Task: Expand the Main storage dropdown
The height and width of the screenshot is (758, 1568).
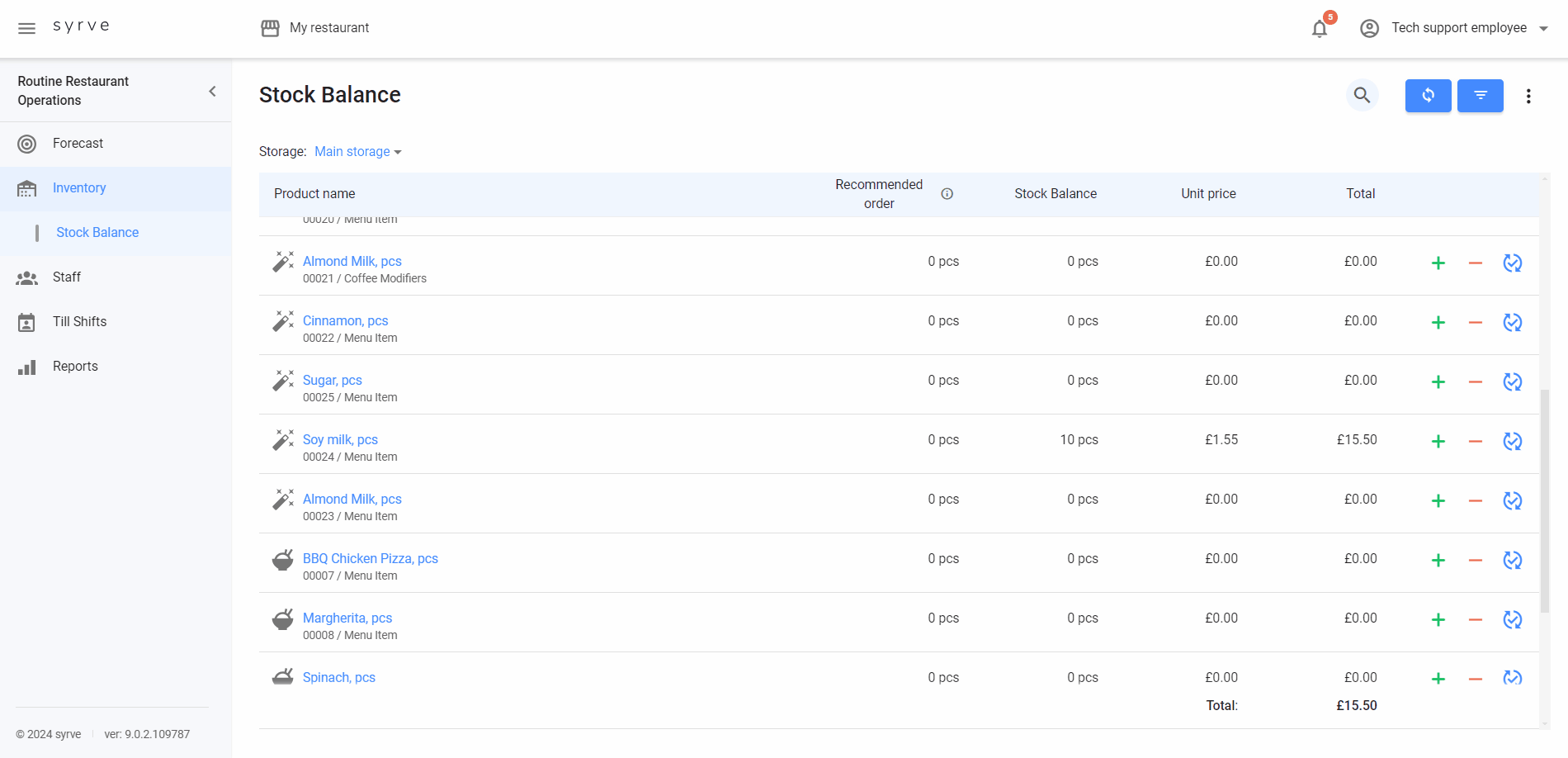Action: [357, 152]
